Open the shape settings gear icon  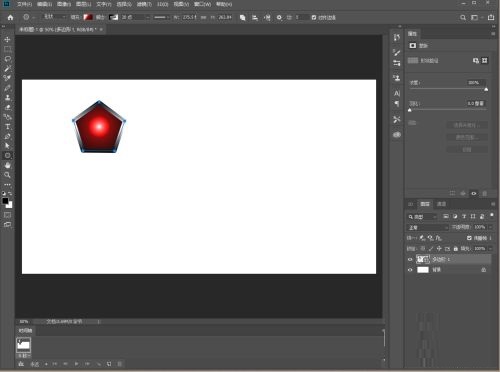pyautogui.click(x=279, y=17)
